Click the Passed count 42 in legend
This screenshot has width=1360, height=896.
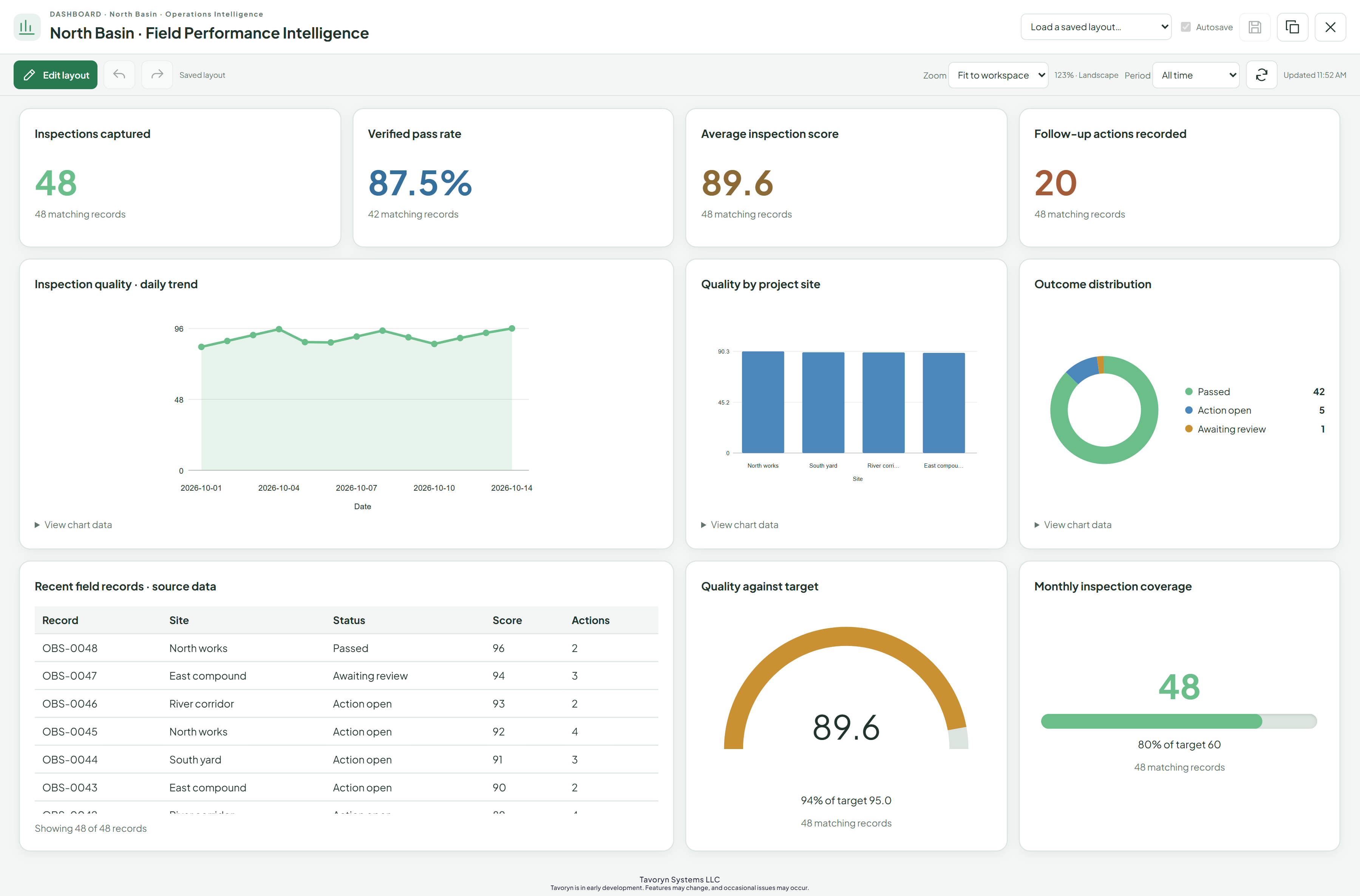pyautogui.click(x=1318, y=391)
